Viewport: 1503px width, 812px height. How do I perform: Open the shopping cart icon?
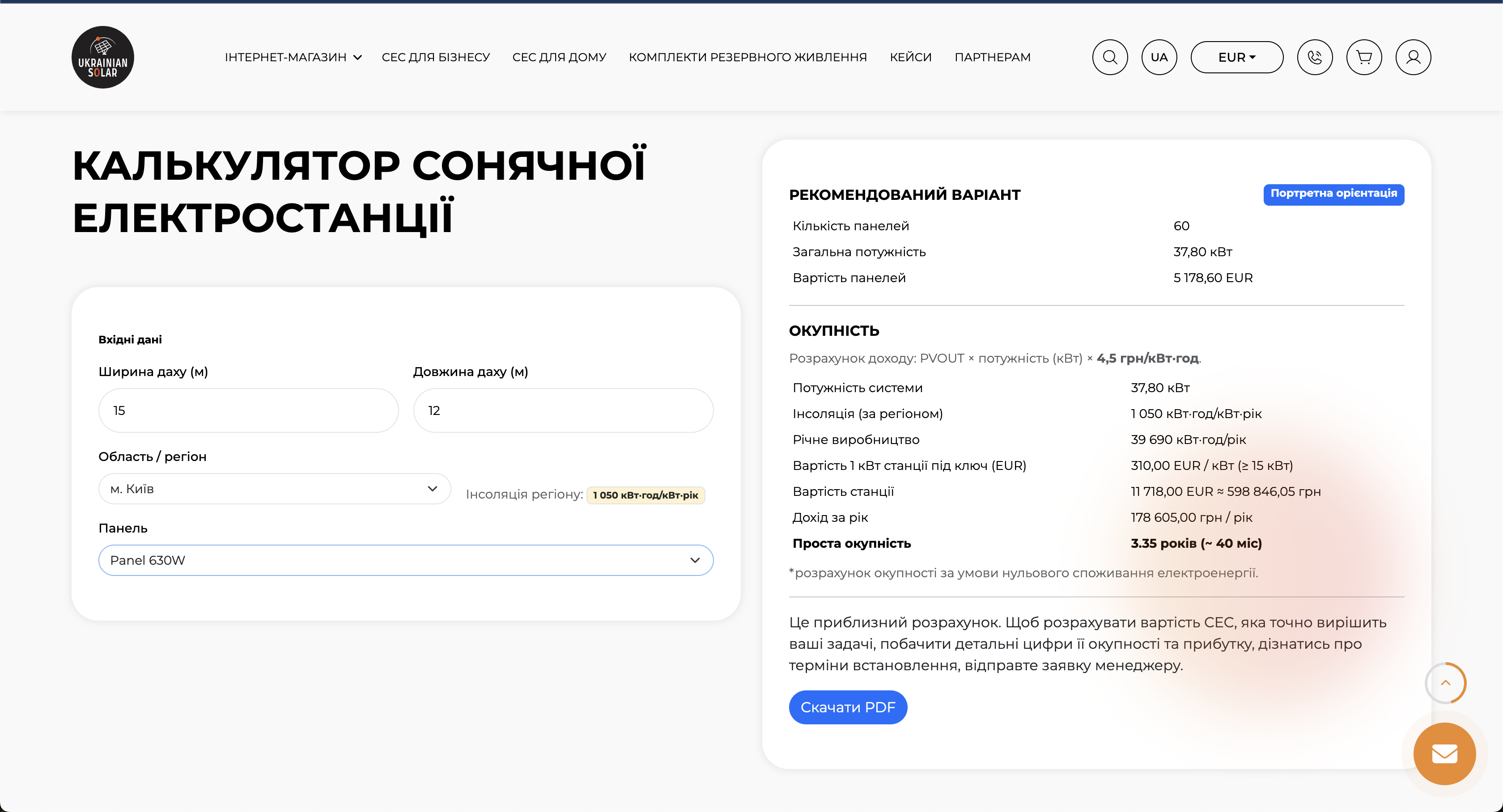(1363, 57)
